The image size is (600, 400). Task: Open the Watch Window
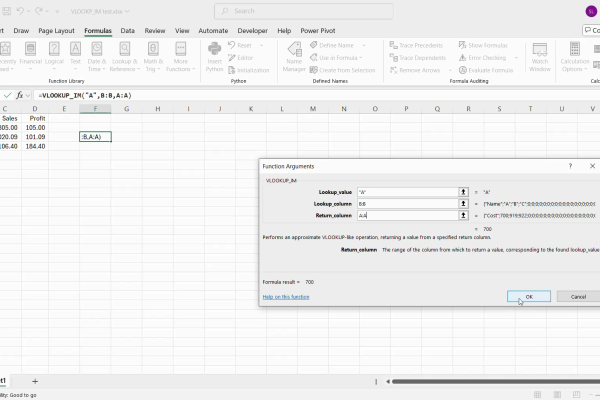[x=539, y=57]
